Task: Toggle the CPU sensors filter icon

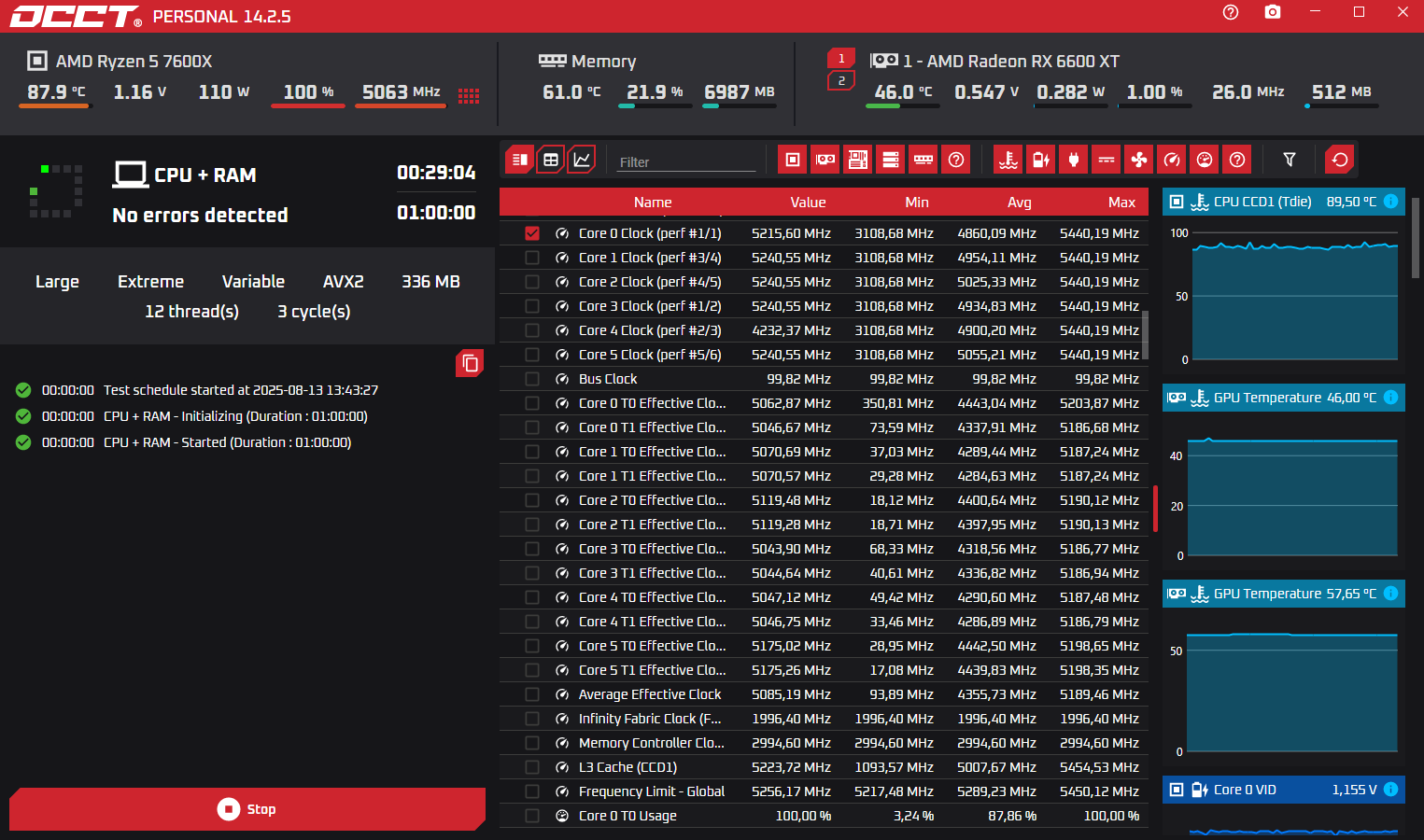Action: tap(793, 160)
